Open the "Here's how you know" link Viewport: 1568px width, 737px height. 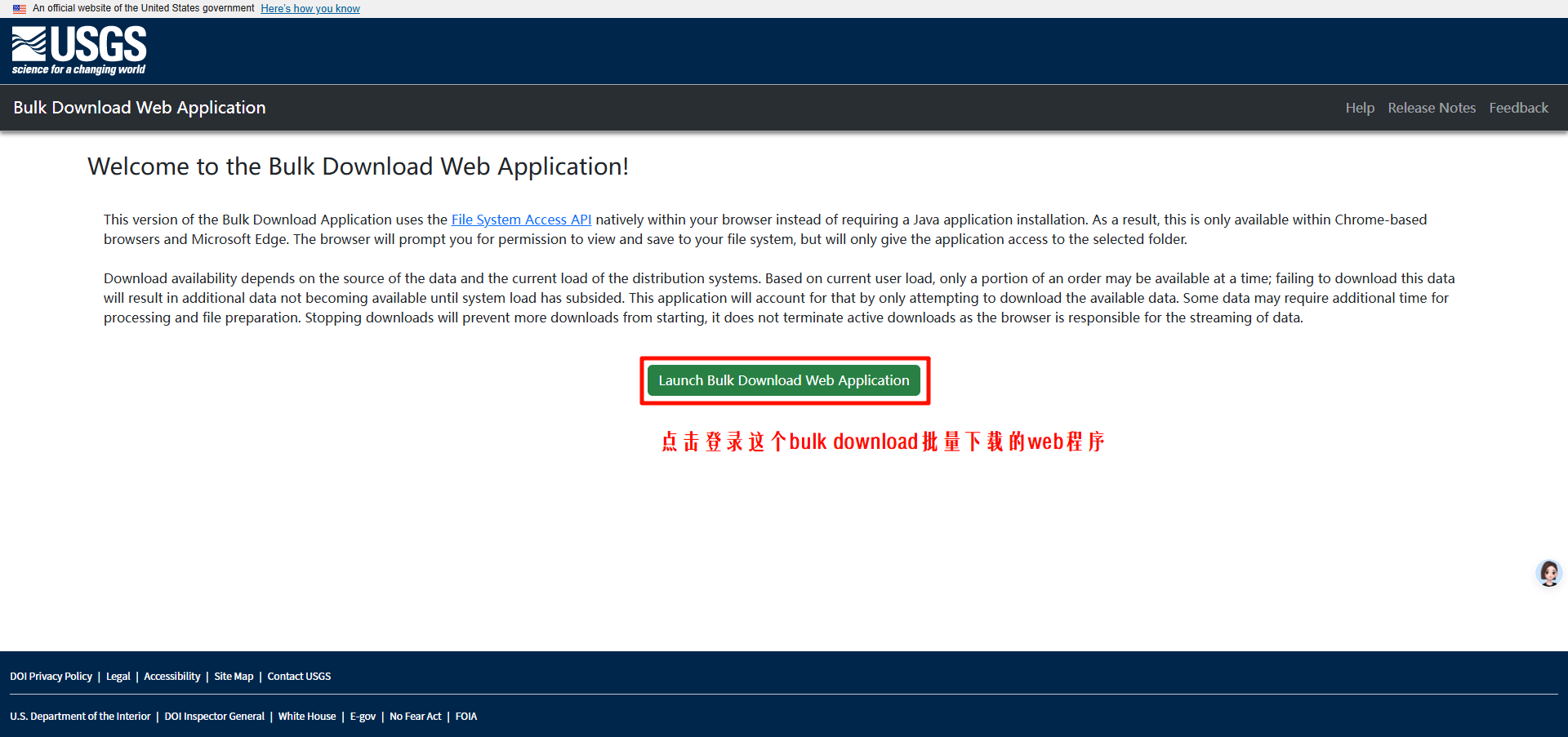click(x=310, y=9)
